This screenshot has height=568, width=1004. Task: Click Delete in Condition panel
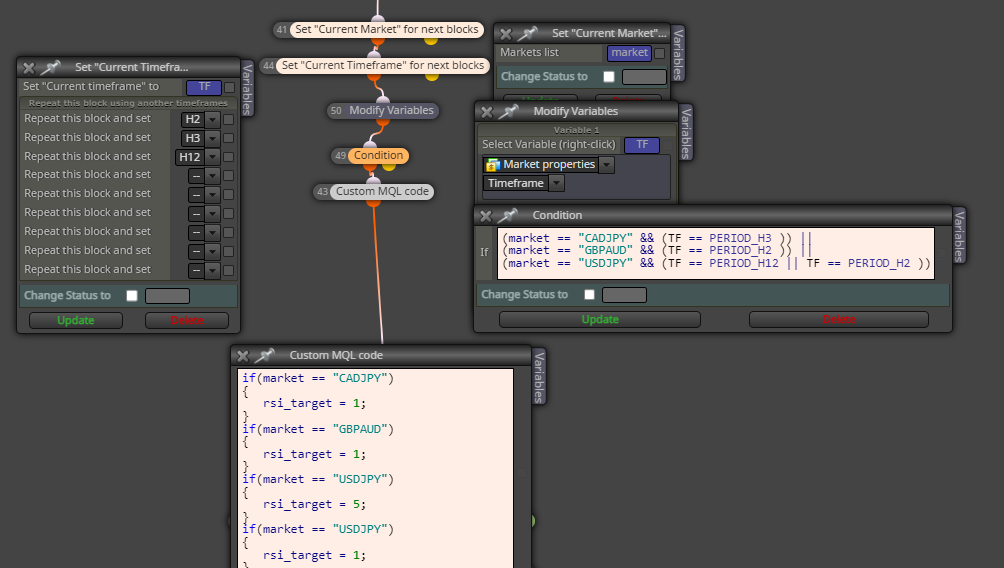tap(839, 320)
